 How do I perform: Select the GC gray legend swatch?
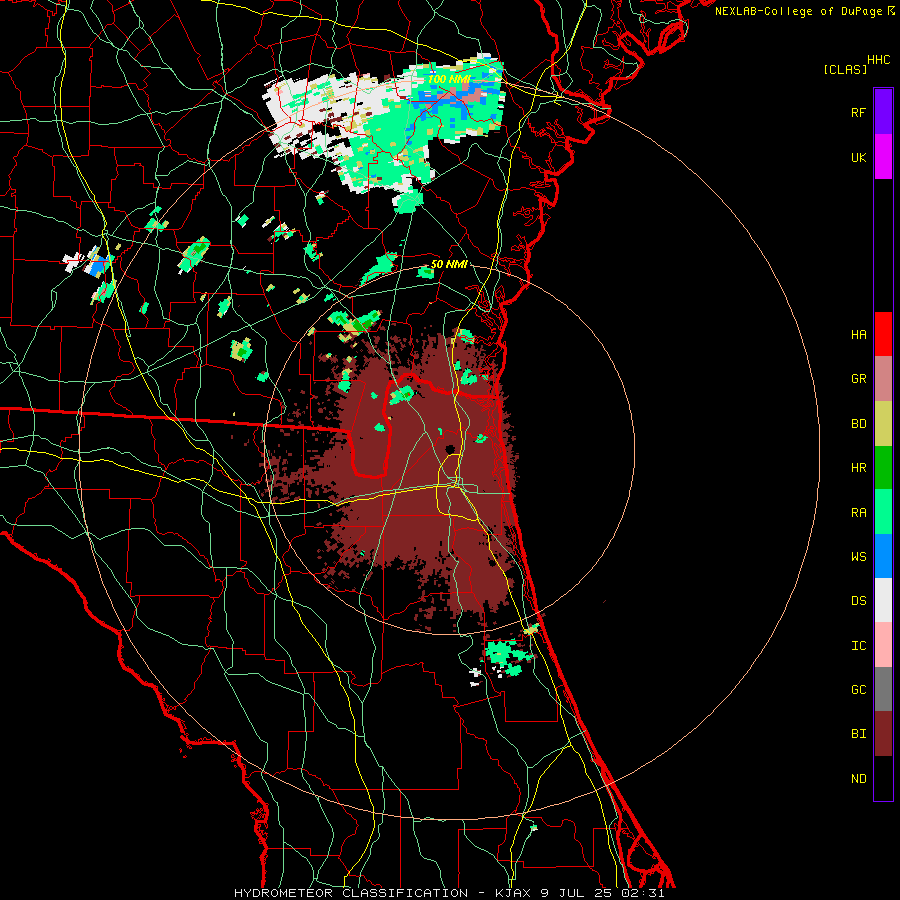[883, 689]
